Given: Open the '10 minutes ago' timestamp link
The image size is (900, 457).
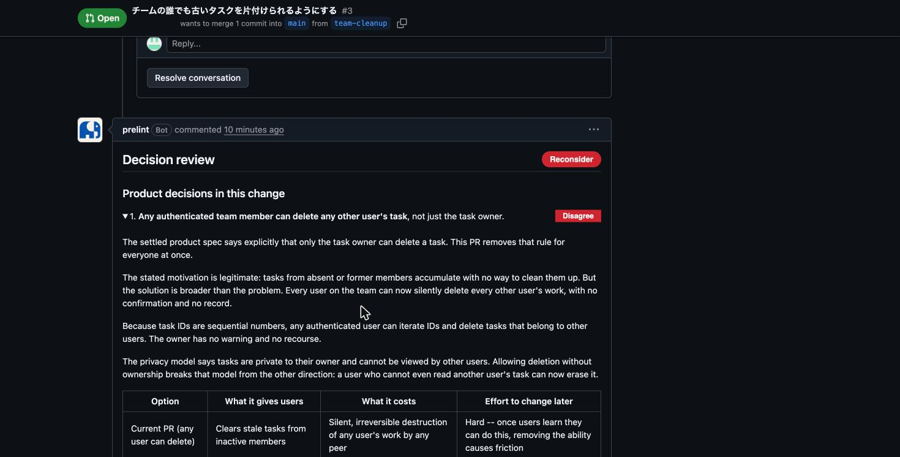Looking at the screenshot, I should 254,130.
